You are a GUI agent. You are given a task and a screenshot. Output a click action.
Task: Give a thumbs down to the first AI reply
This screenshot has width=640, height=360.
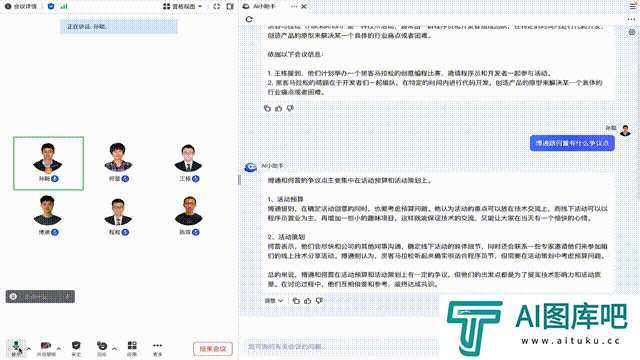coord(290,109)
